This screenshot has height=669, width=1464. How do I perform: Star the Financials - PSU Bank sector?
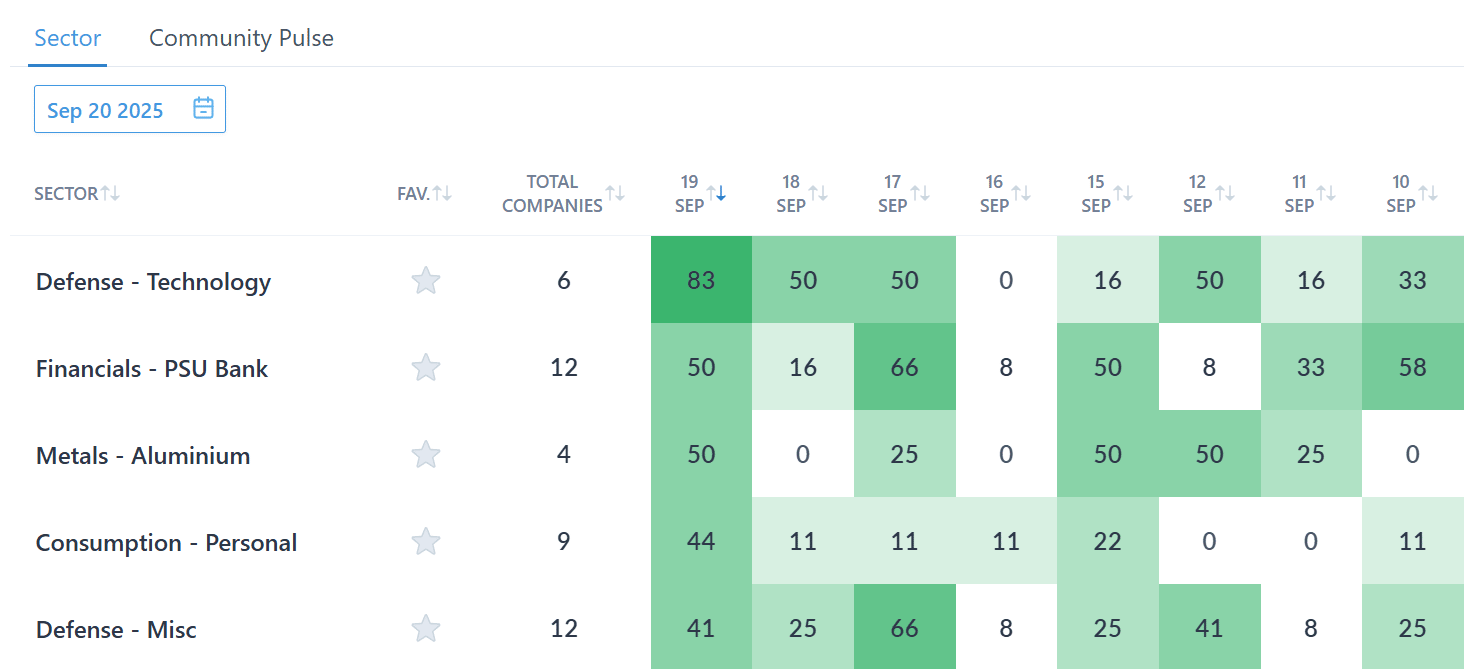[426, 368]
